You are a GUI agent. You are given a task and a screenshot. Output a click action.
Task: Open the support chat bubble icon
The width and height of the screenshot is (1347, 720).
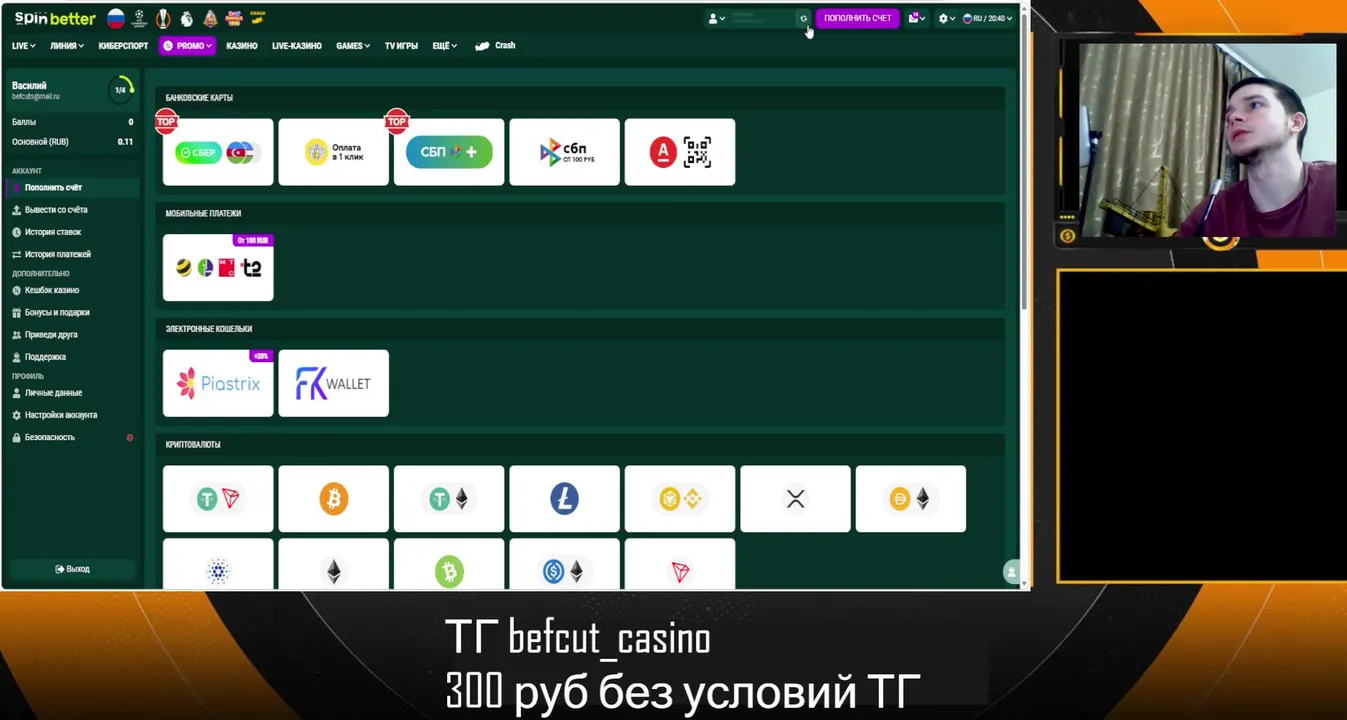(x=1011, y=572)
